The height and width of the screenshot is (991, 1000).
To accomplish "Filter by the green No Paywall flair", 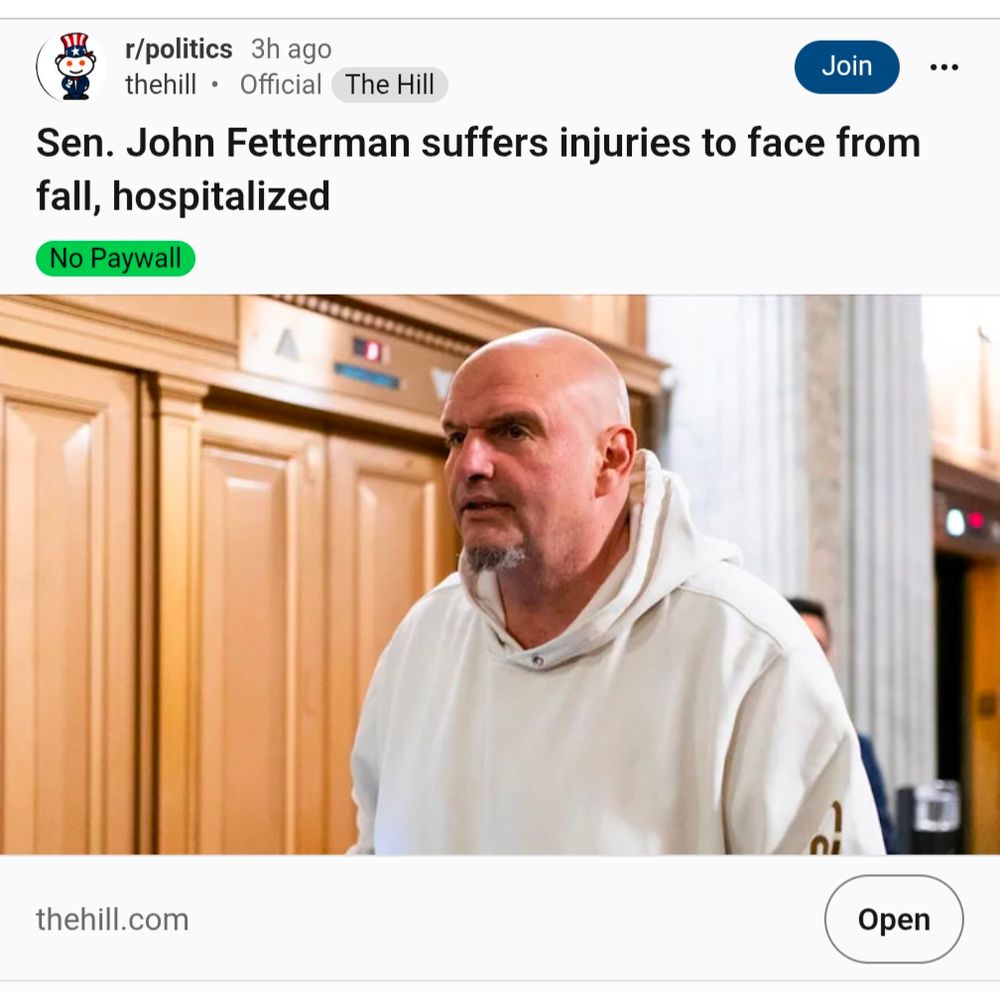I will [115, 258].
